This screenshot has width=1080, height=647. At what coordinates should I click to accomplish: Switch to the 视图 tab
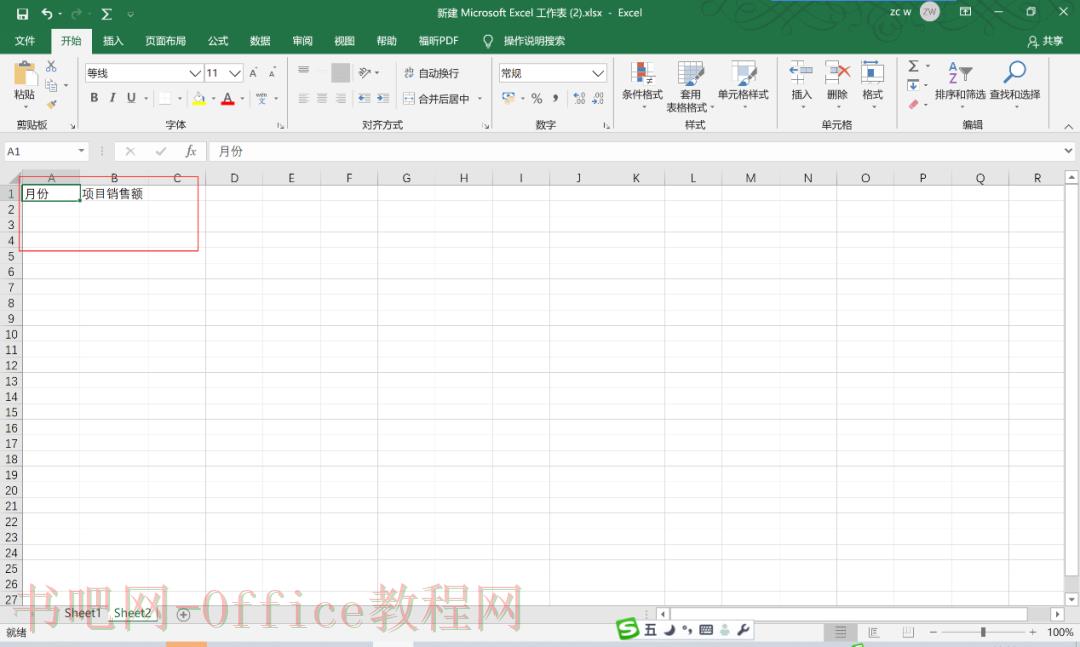[344, 41]
